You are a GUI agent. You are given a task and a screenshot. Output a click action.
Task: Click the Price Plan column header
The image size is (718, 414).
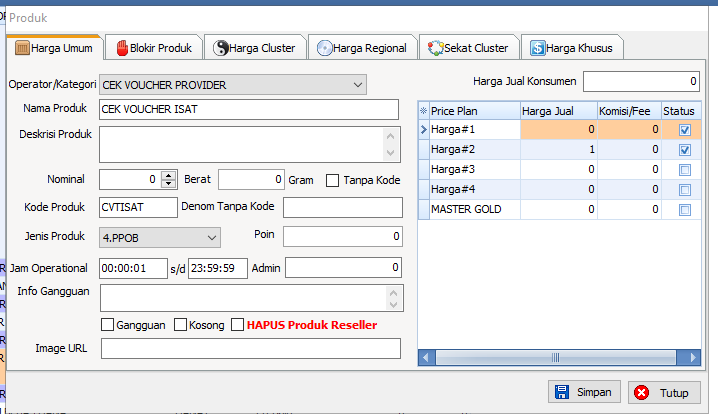tap(474, 111)
